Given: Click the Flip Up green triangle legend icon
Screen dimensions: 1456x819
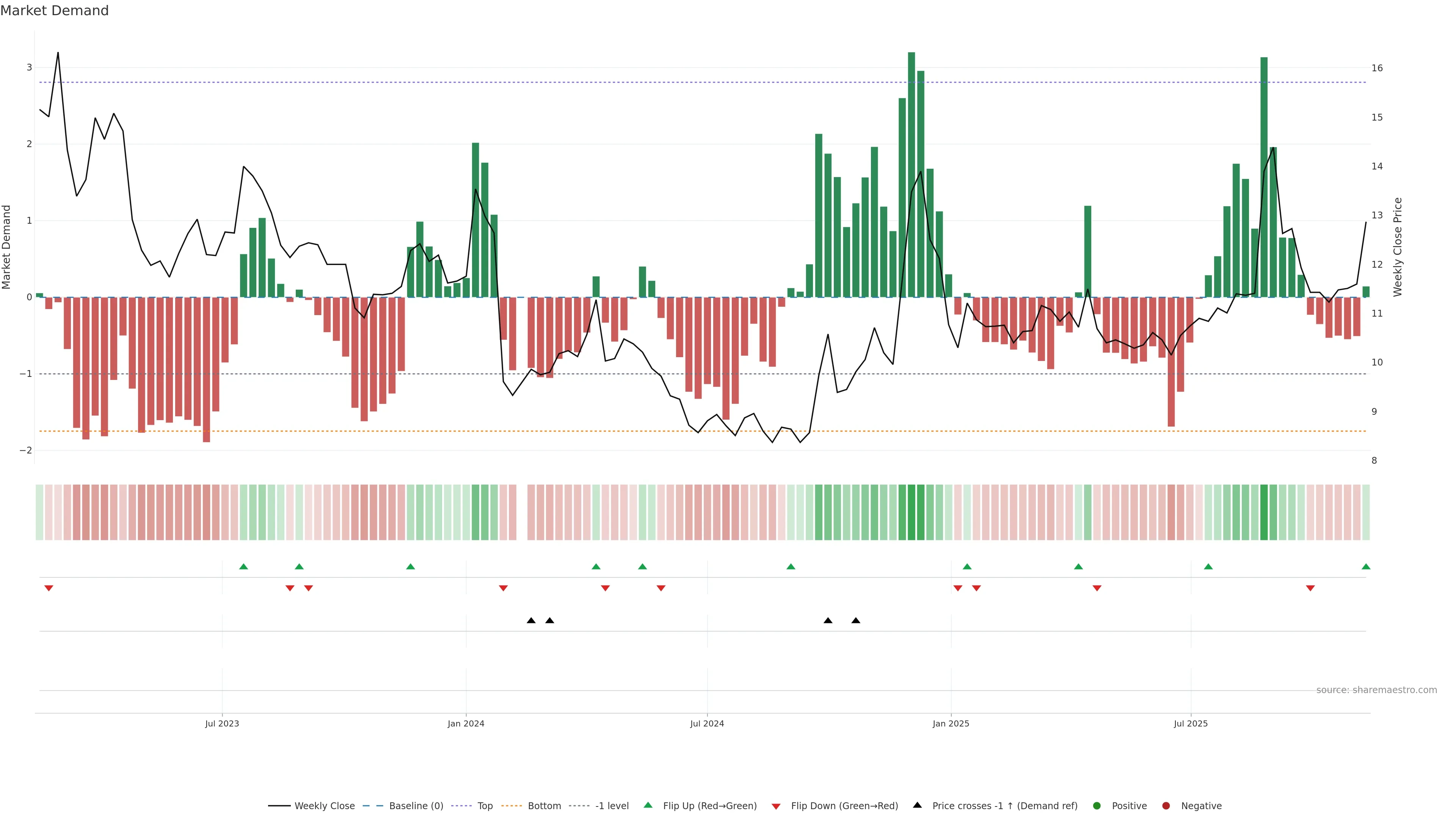Looking at the screenshot, I should 648,805.
